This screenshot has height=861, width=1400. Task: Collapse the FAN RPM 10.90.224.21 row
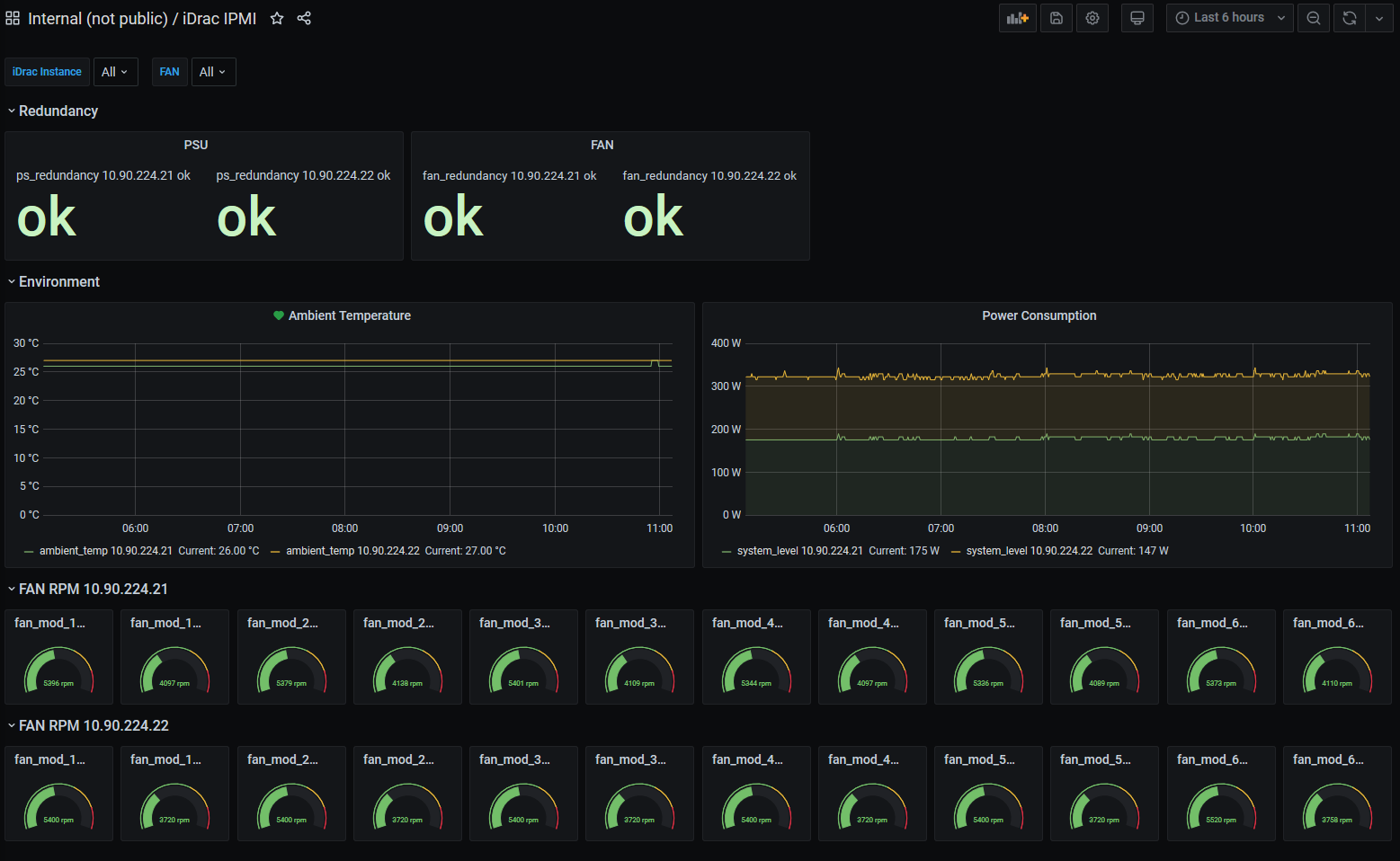pos(88,589)
